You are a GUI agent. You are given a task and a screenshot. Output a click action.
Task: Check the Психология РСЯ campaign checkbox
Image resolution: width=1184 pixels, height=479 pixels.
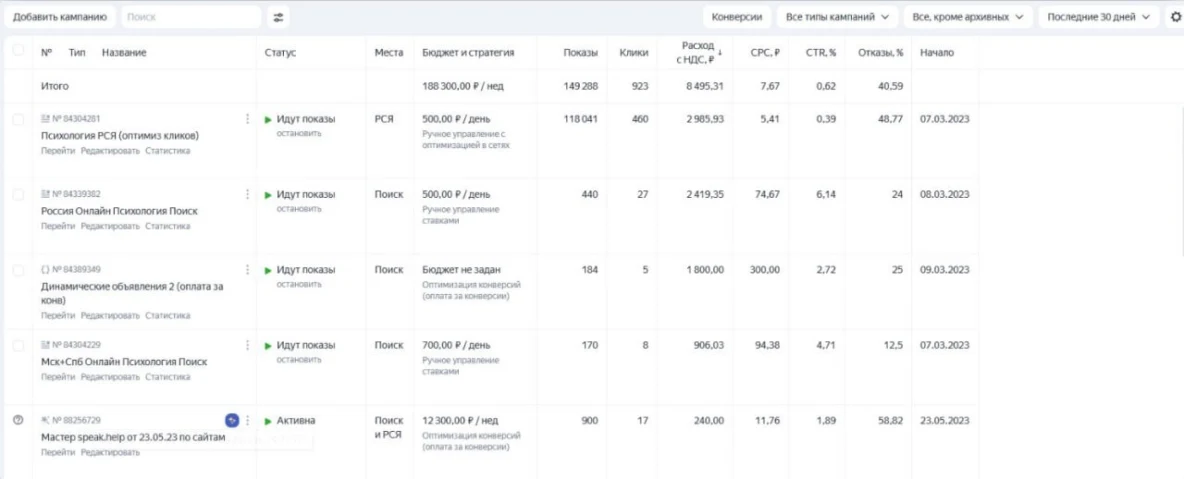coord(18,120)
